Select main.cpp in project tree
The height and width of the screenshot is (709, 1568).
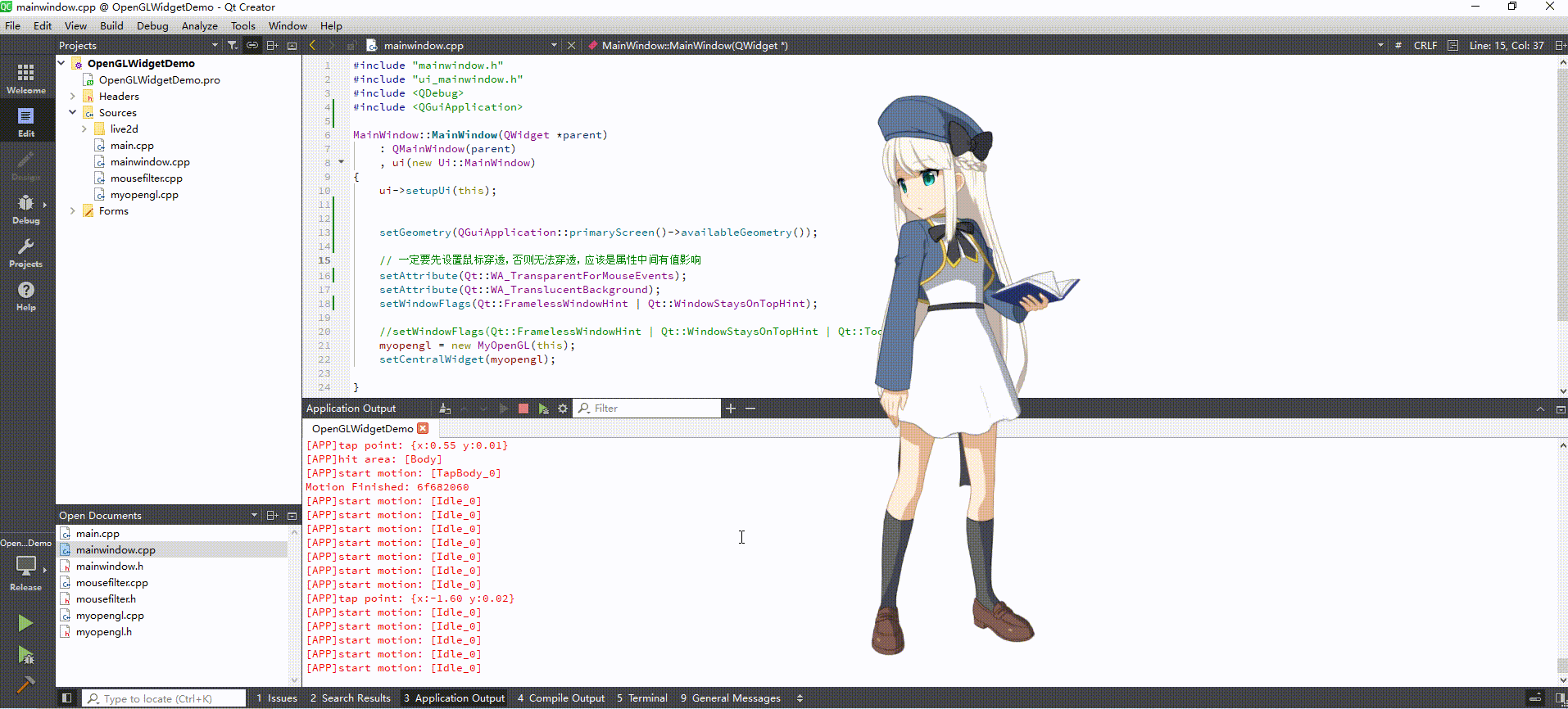click(x=132, y=145)
